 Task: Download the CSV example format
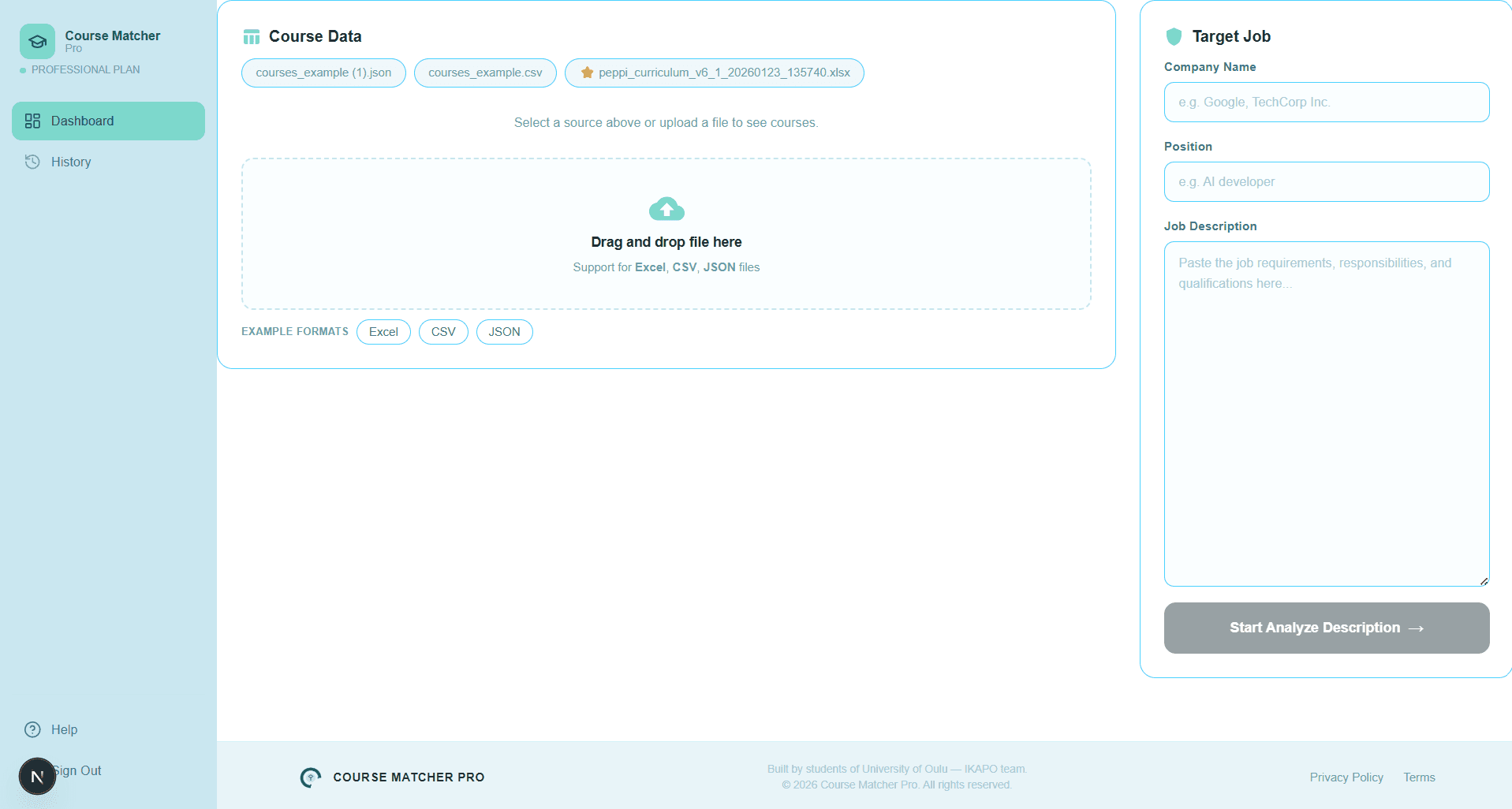point(443,332)
